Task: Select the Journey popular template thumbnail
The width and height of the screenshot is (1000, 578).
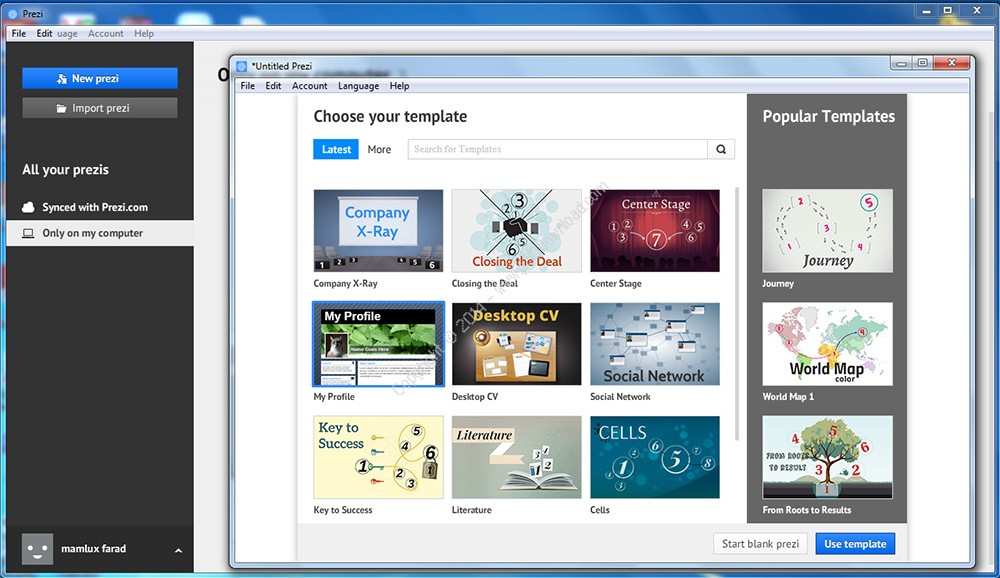Action: 828,231
